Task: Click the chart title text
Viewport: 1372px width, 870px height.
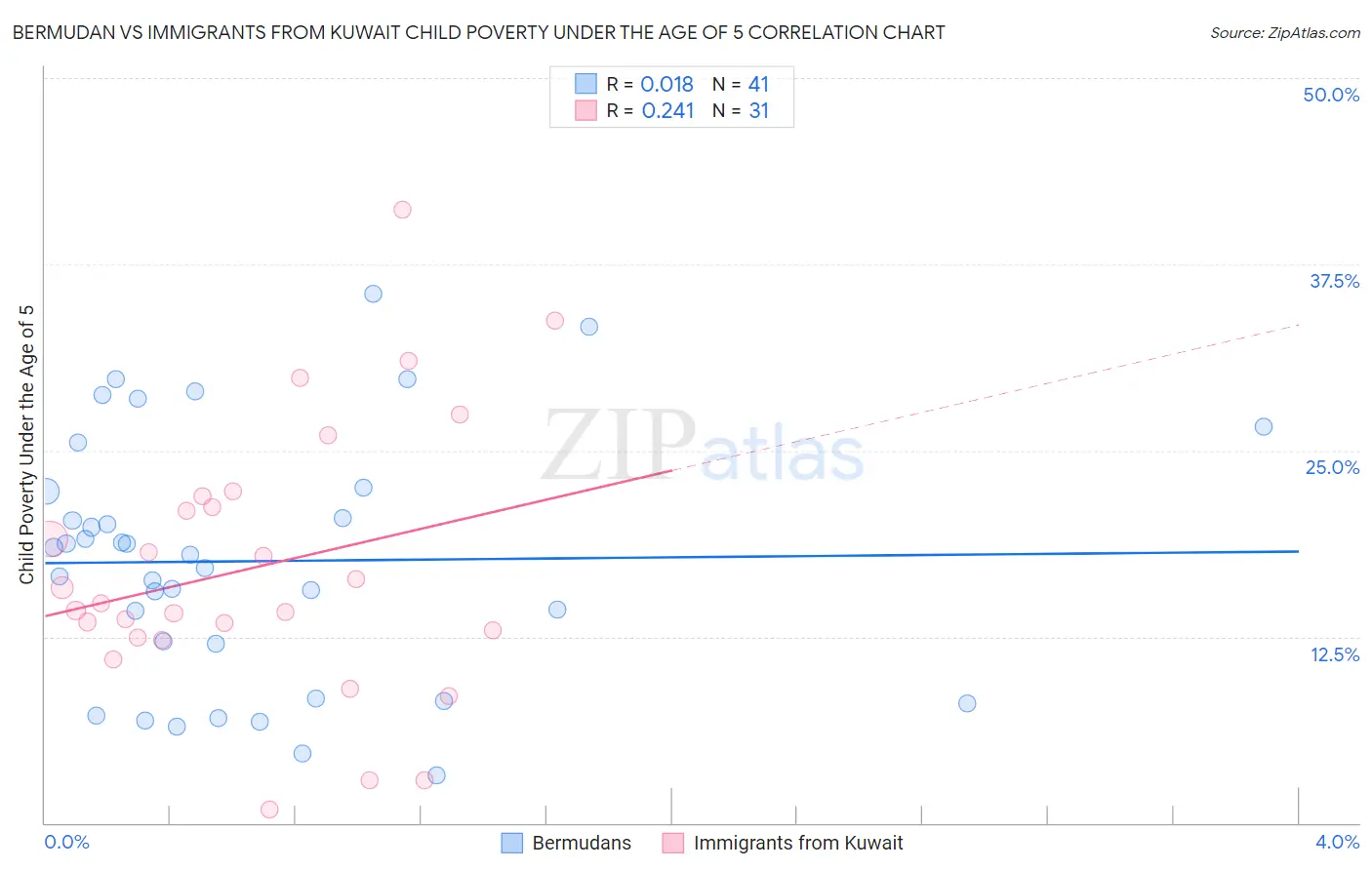Action: (478, 32)
